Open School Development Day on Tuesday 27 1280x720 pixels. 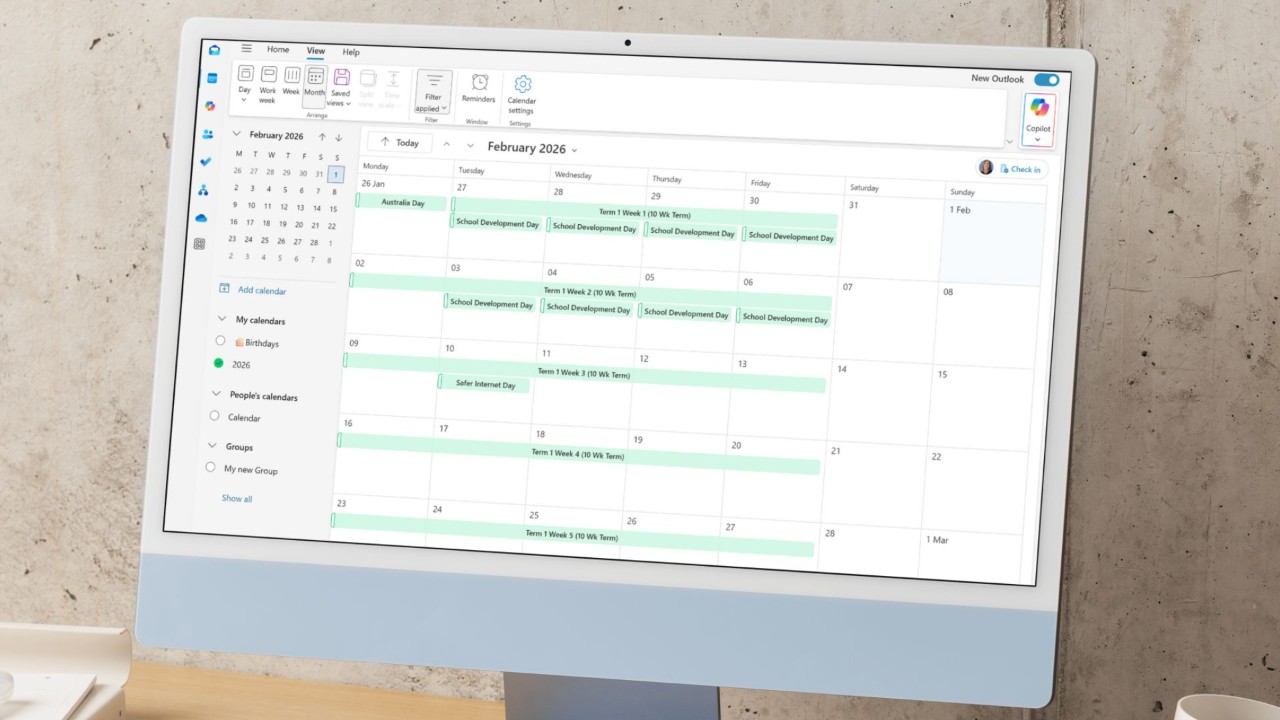pos(497,222)
